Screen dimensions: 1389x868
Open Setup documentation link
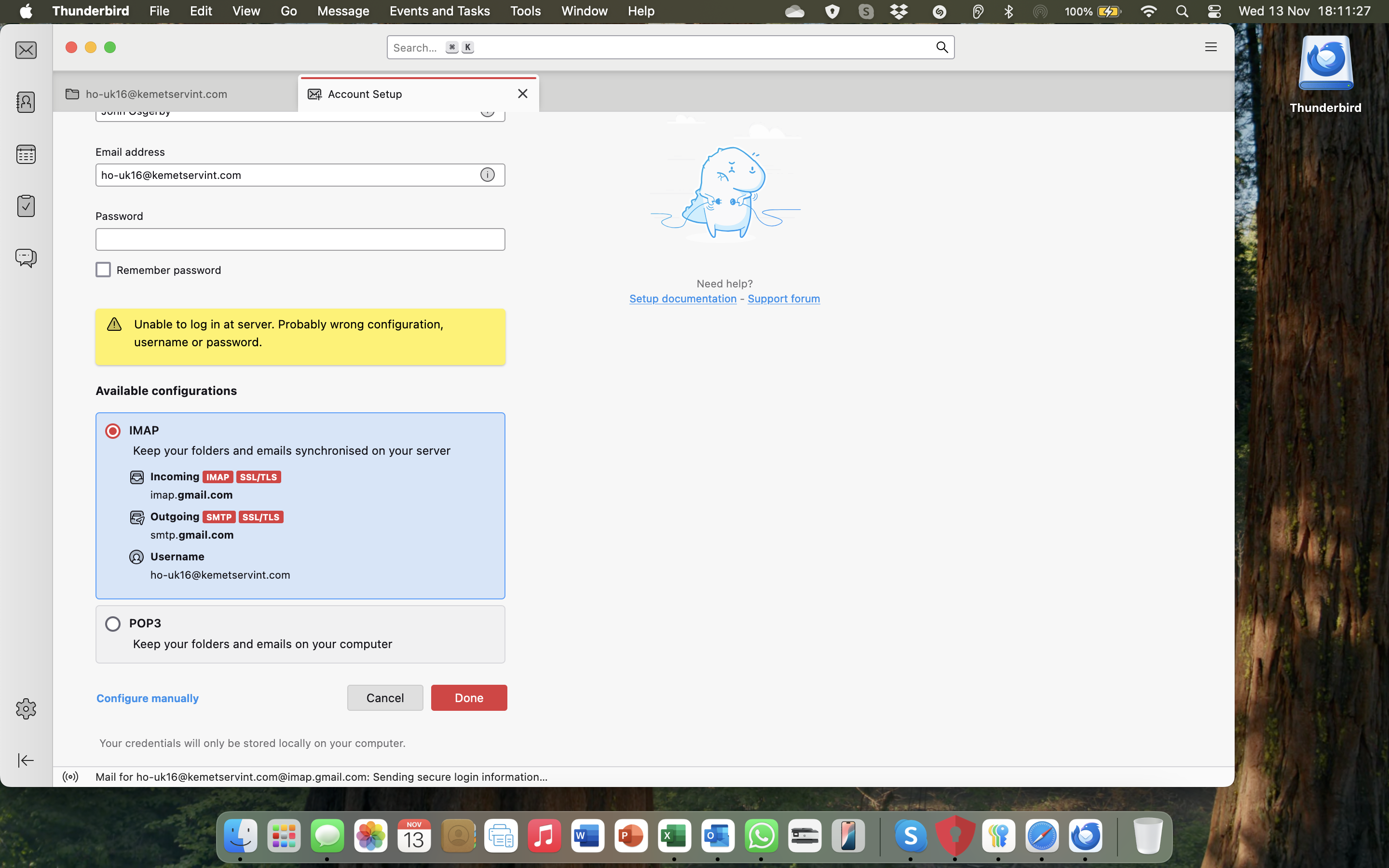[682, 298]
